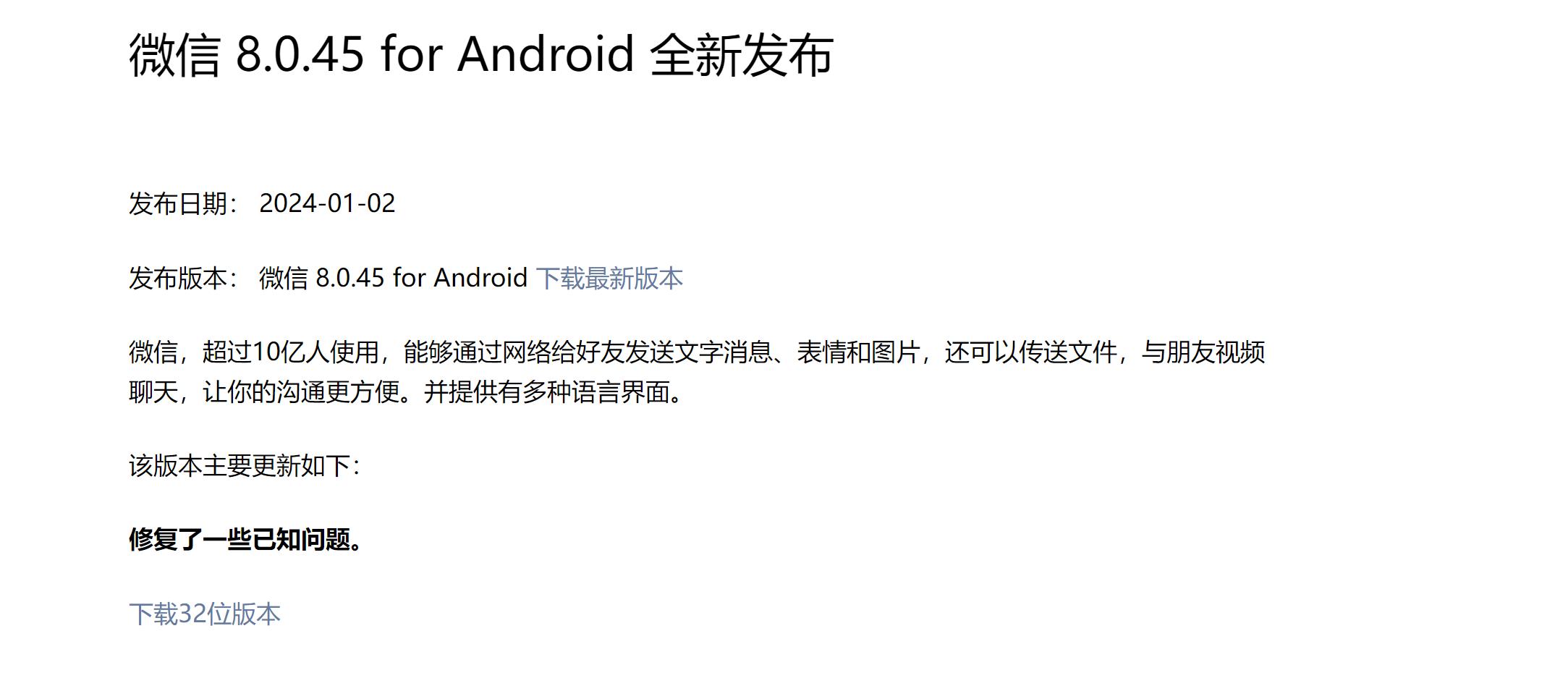Click the 下载32位版本 link
Viewport: 1568px width, 678px height.
205,614
